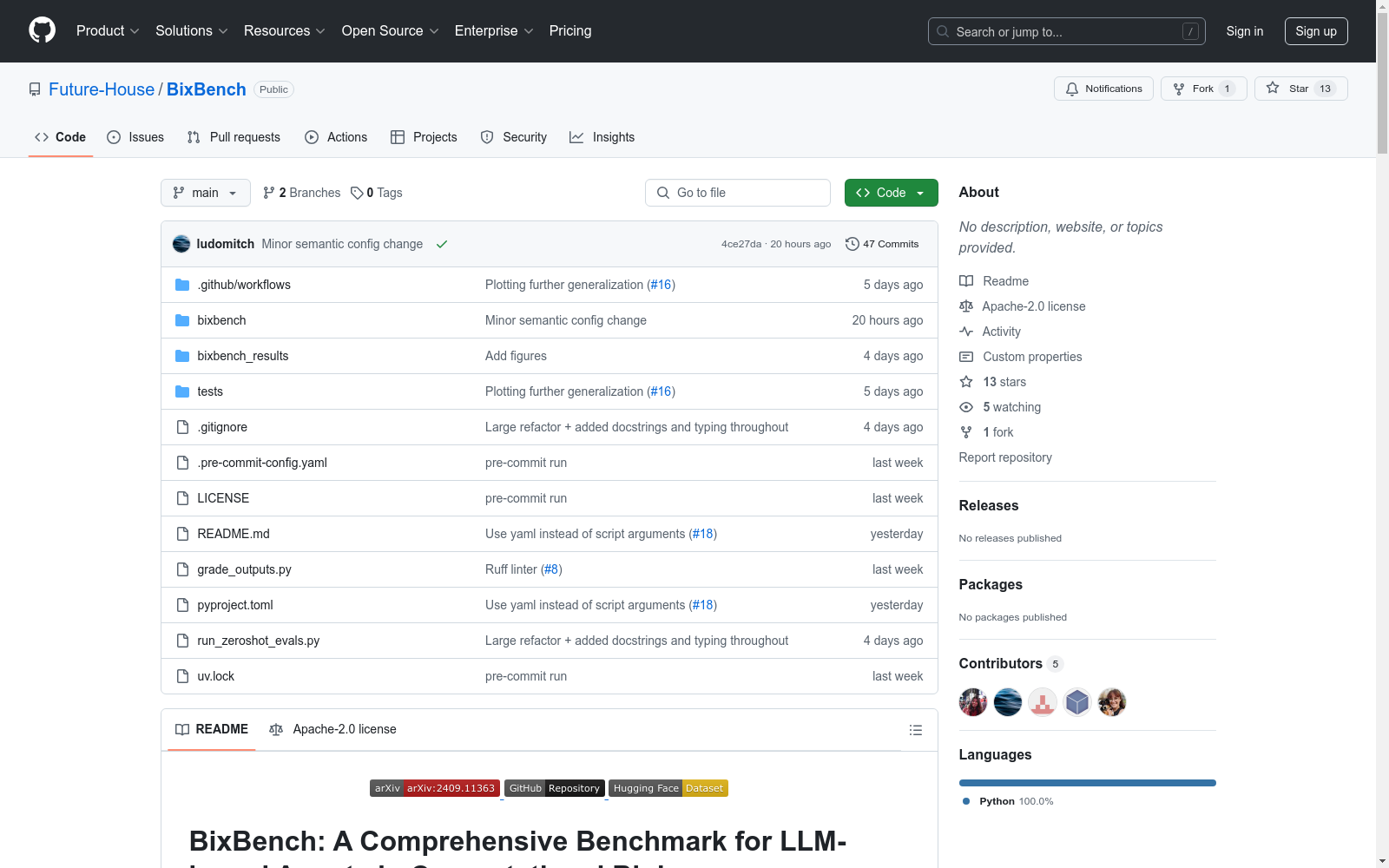This screenshot has width=1389, height=868.
Task: Open the Insights tab
Action: tap(602, 137)
